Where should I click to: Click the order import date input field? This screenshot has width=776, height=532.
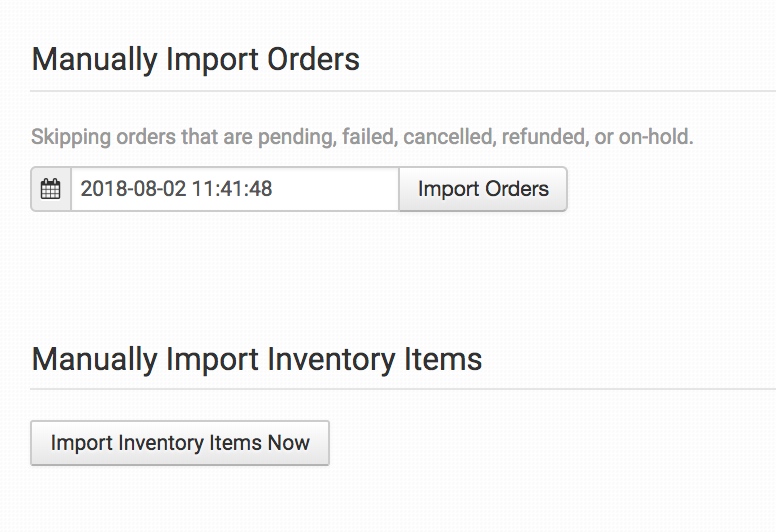coord(235,189)
